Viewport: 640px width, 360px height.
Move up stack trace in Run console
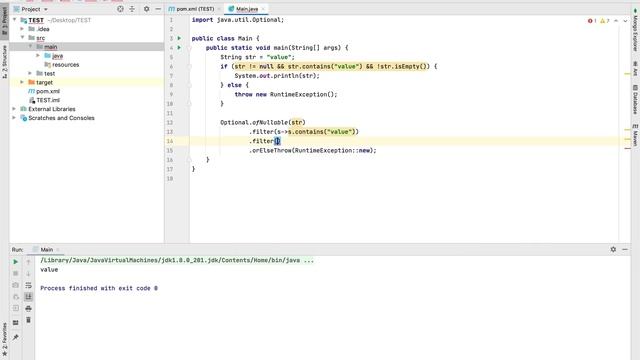coord(28,262)
